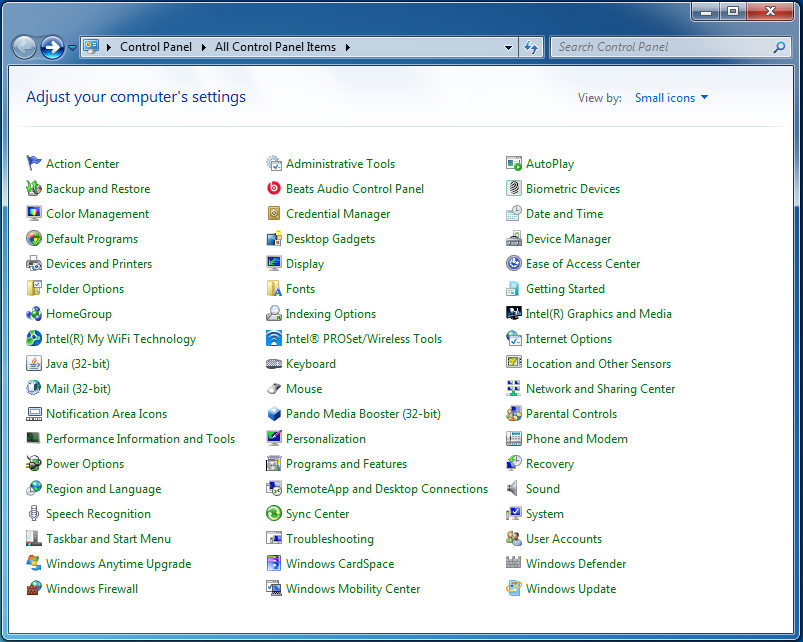Click the Folder Options icon

click(x=34, y=288)
